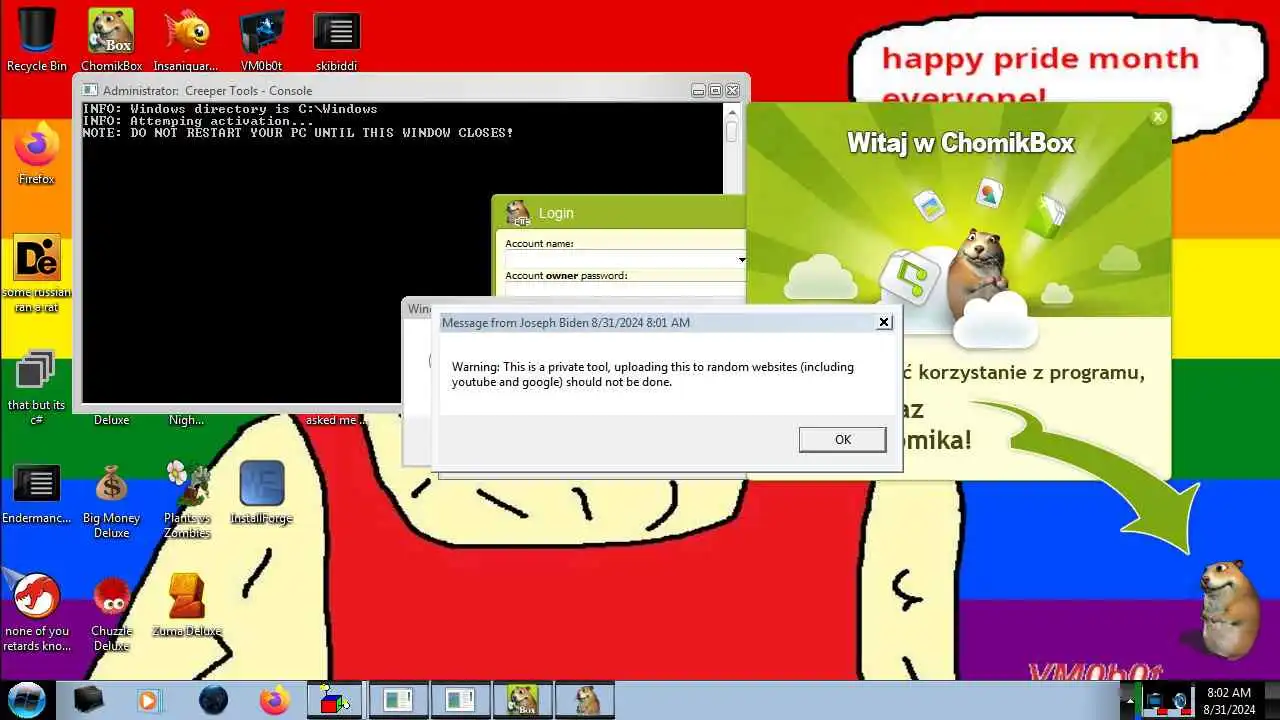Switch to the ChomikBox taskbar button

coord(523,700)
